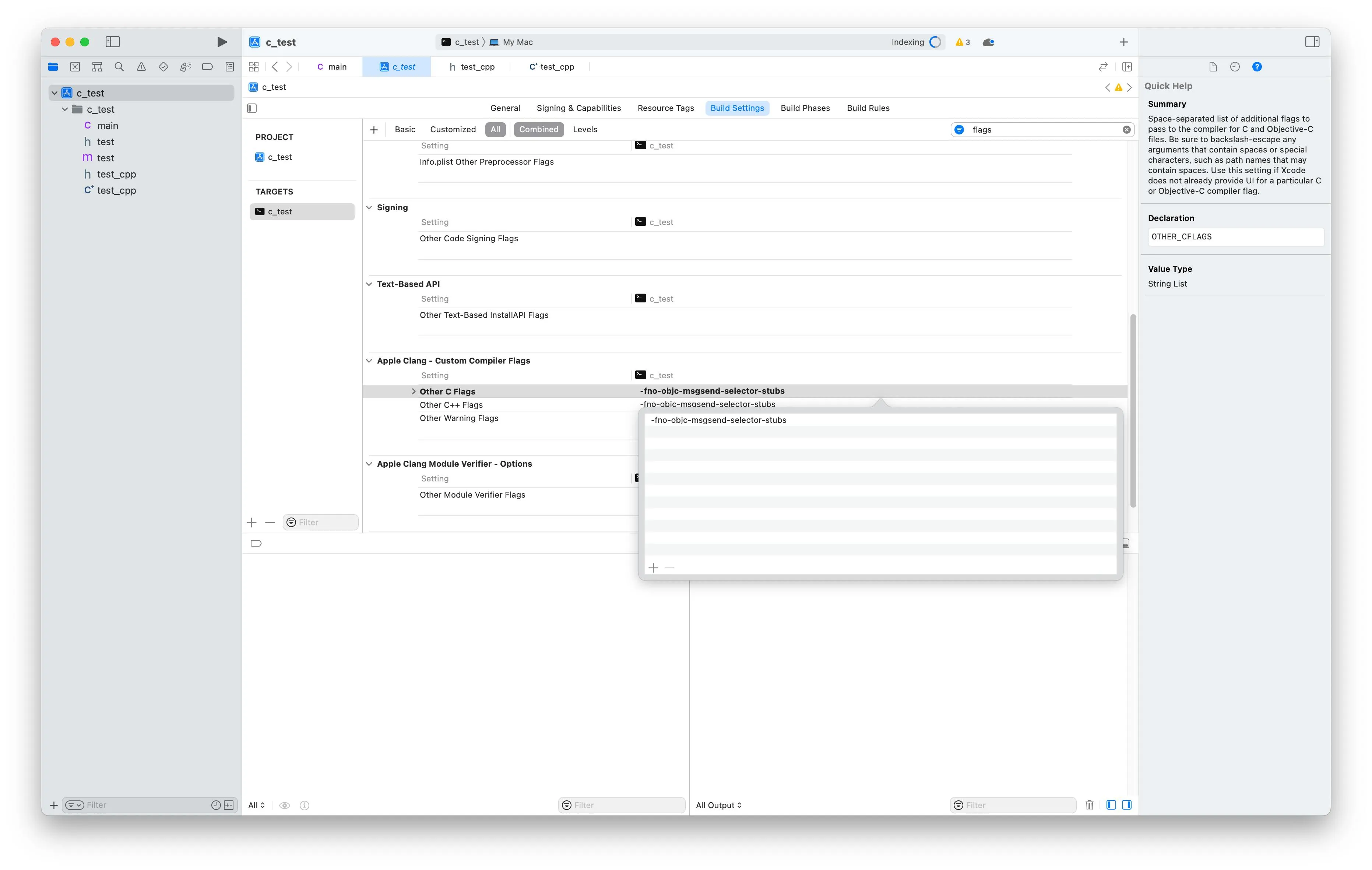Open the Find navigator magnifier icon
The height and width of the screenshot is (870, 1372).
click(119, 67)
